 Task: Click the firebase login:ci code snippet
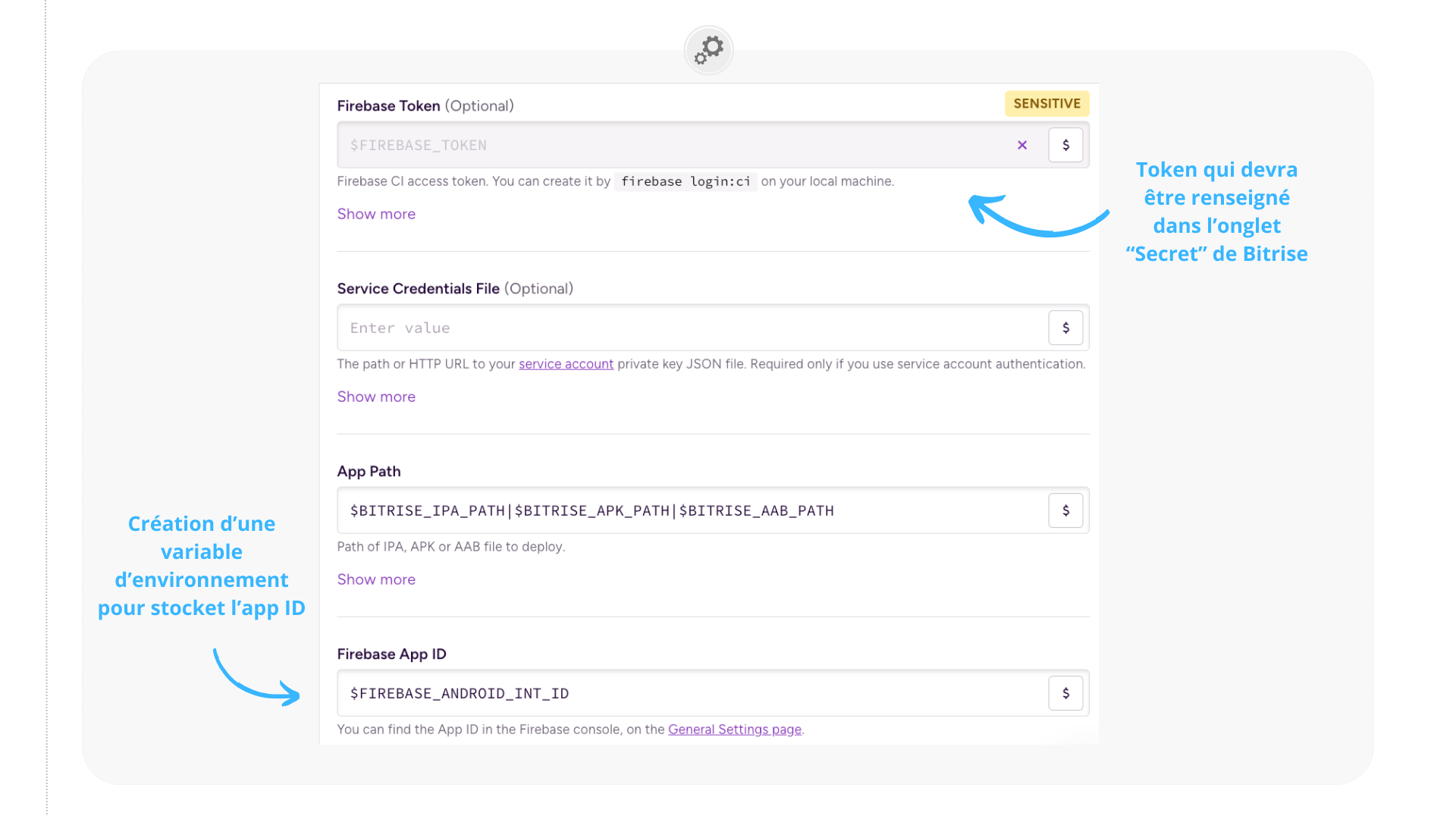click(686, 181)
